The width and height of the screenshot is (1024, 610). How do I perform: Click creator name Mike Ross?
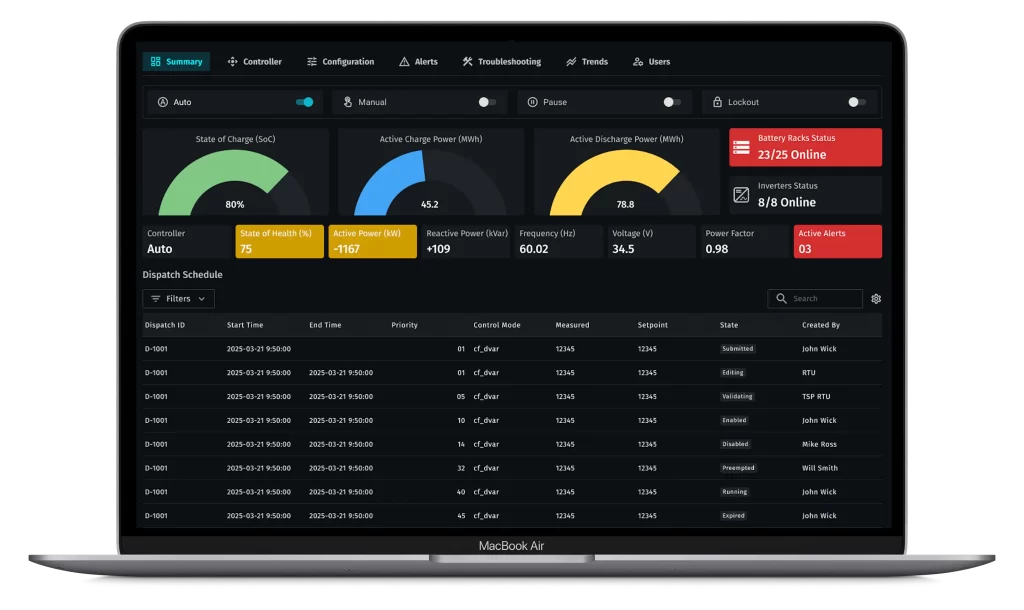(819, 444)
